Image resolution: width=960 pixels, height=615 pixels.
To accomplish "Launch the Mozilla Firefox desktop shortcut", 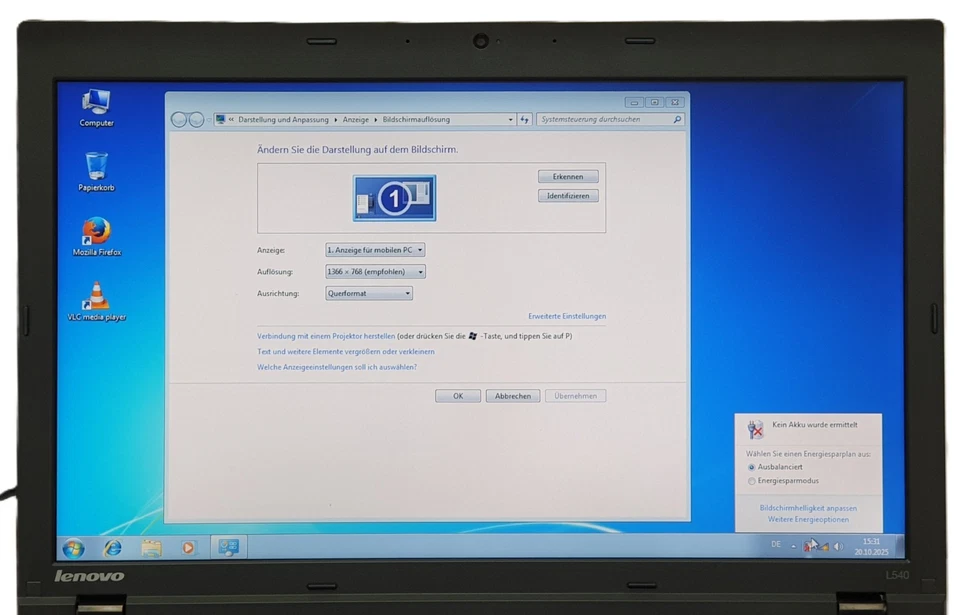I will coord(97,236).
